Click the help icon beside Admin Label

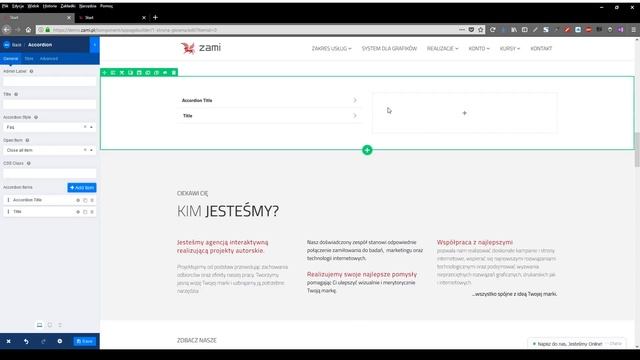(31, 71)
